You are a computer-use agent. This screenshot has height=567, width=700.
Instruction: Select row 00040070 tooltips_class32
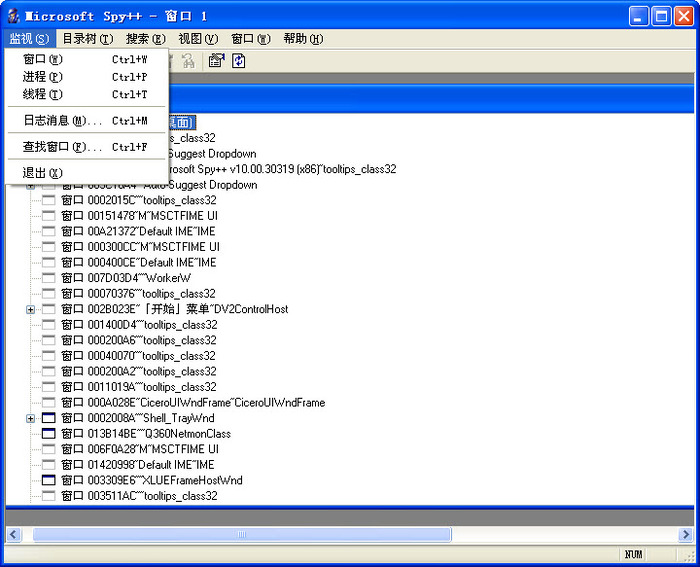pyautogui.click(x=138, y=356)
